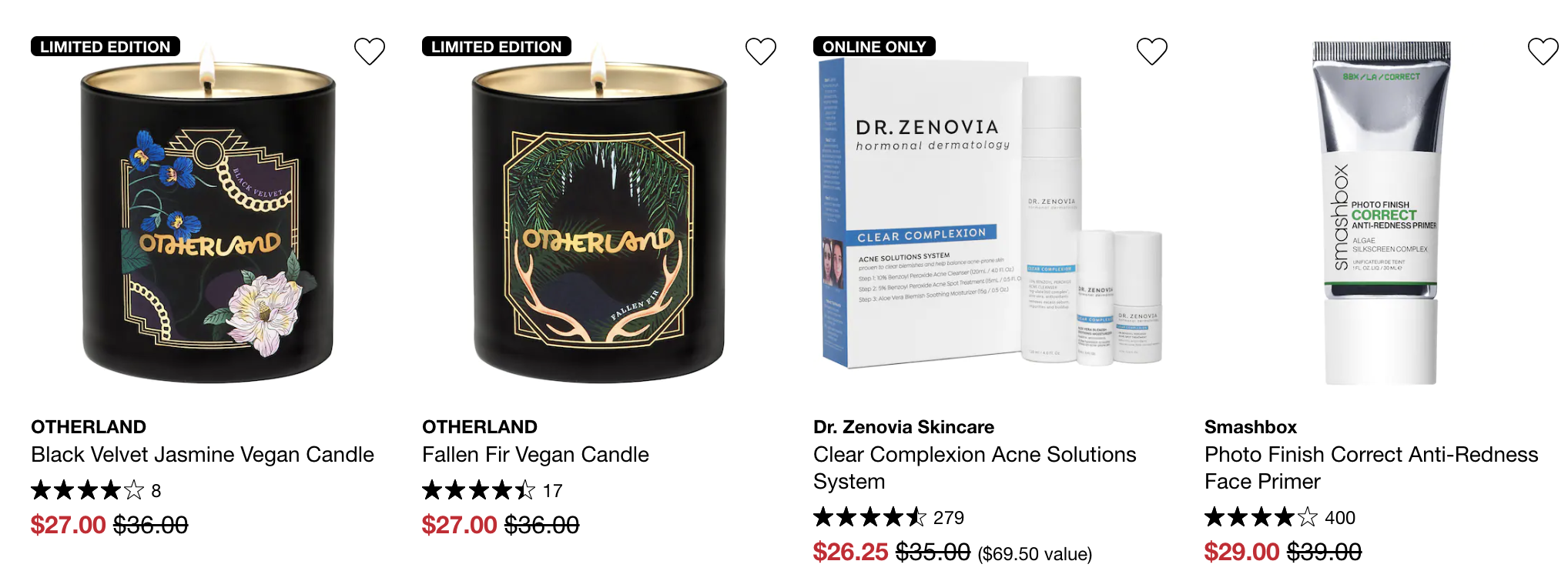This screenshot has height=571, width=1568.
Task: Check the 8 reviews star rating
Action: [95, 490]
